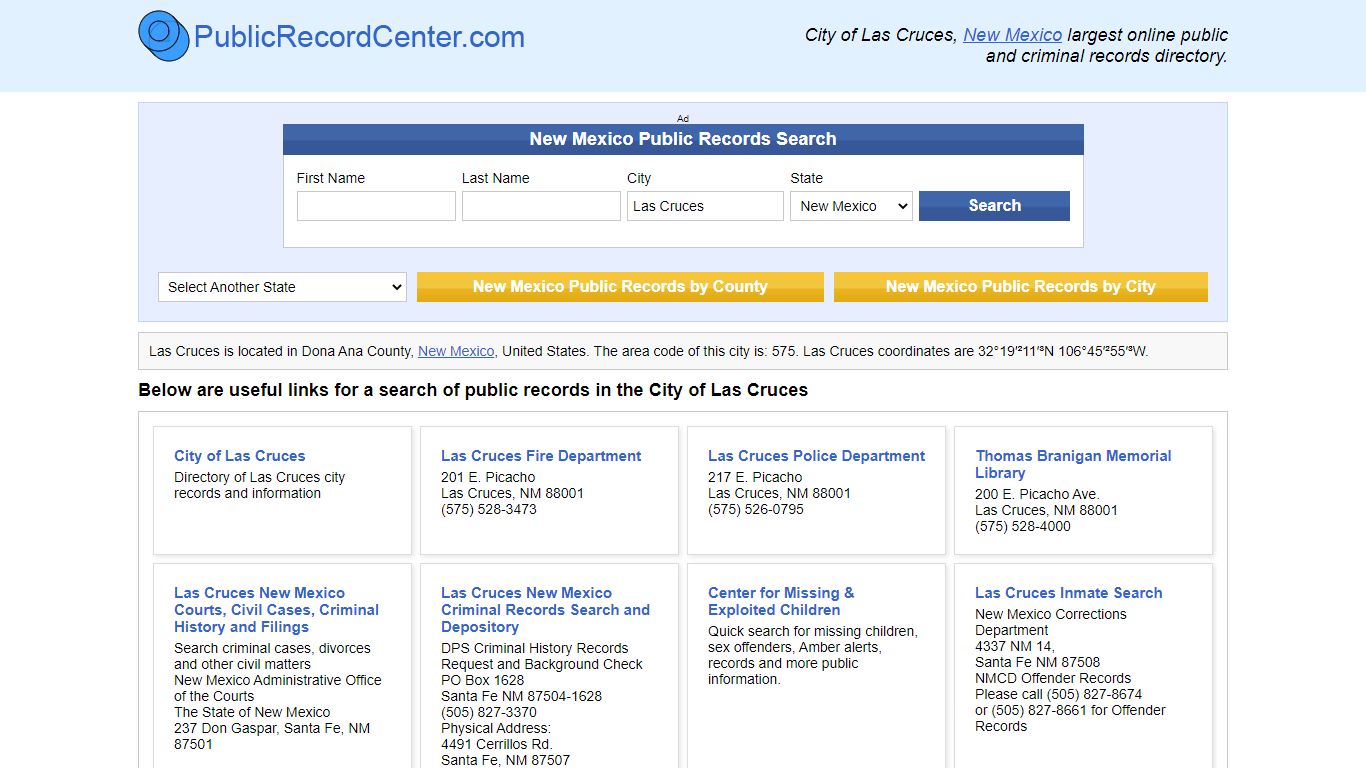The image size is (1366, 768).
Task: Click the Last Name field label
Action: 495,178
